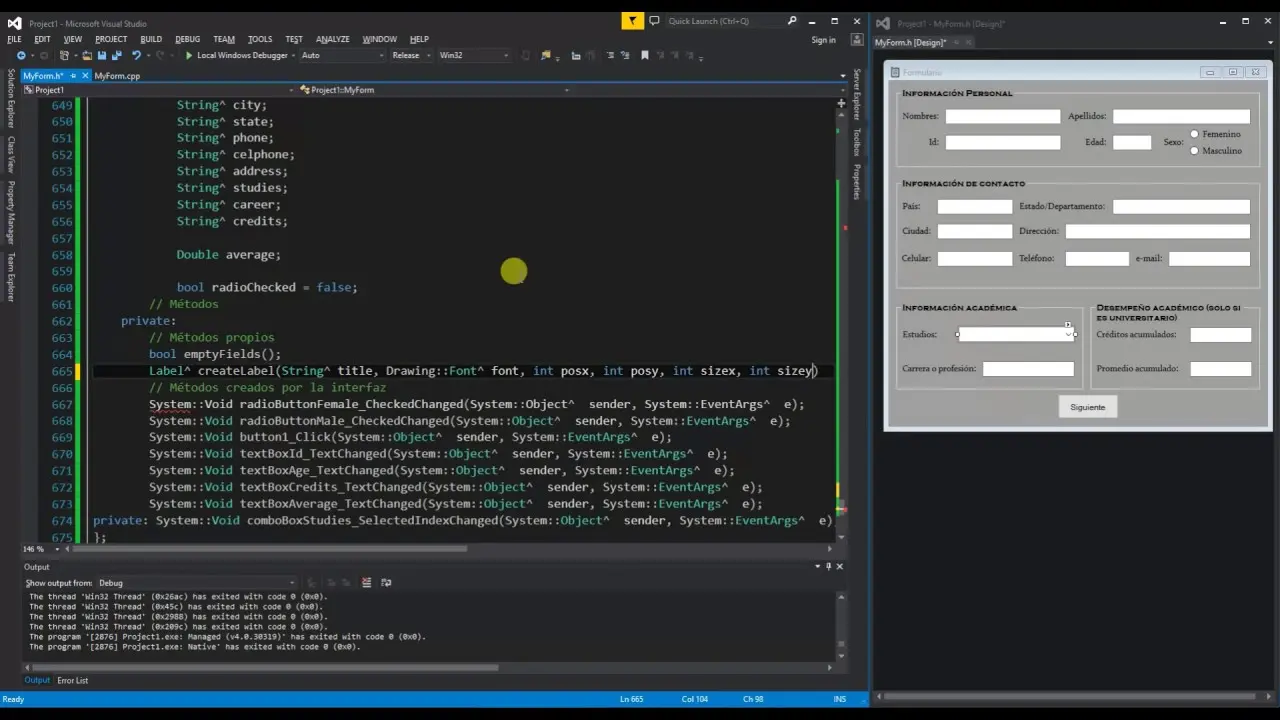Viewport: 1280px width, 720px height.
Task: Click the Siguiente button on the form
Action: click(x=1087, y=407)
